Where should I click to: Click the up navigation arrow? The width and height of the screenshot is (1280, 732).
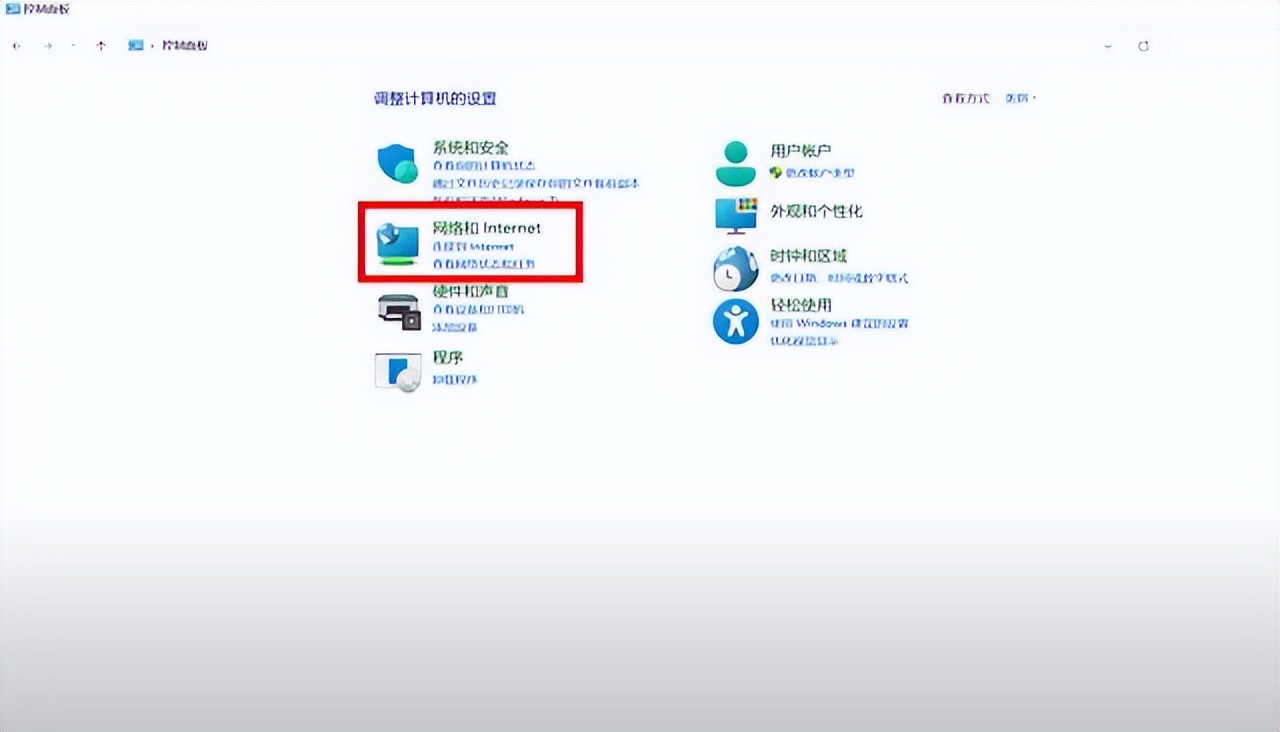pos(101,45)
